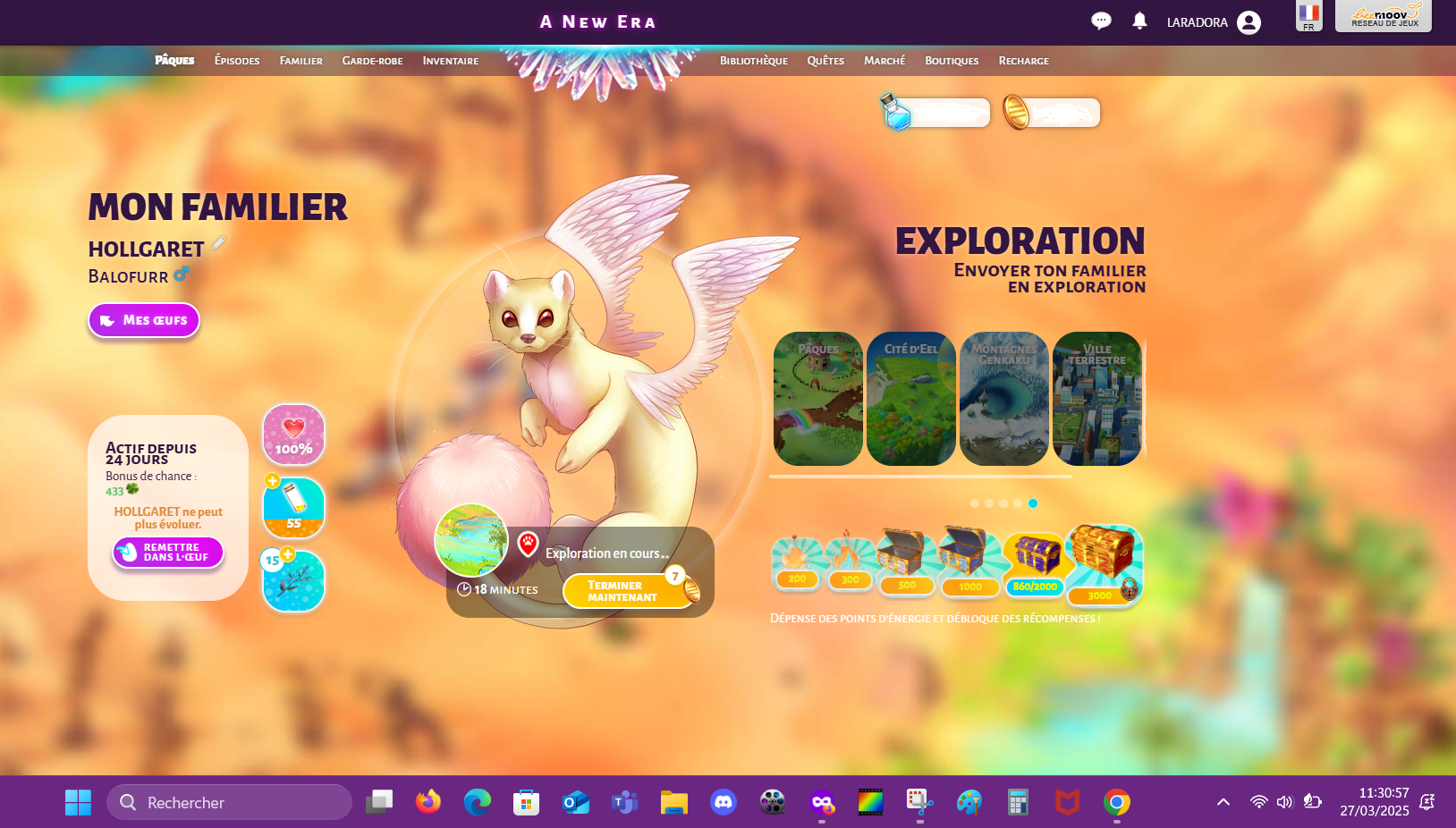Viewport: 1456px width, 828px height.
Task: Select the Cité d'Eel exploration map
Action: tap(911, 399)
